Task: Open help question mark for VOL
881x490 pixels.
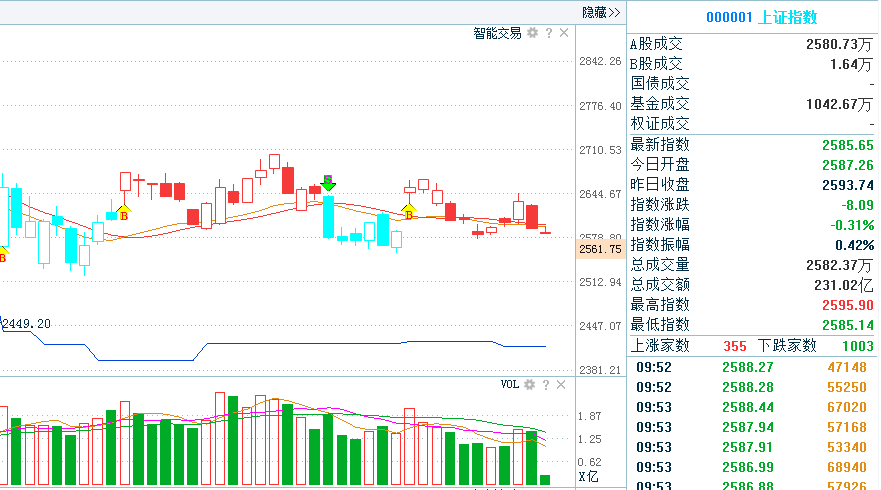Action: [x=546, y=384]
